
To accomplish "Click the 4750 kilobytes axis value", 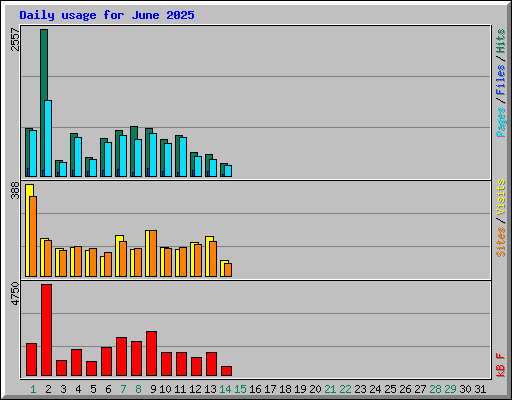I will pos(15,294).
